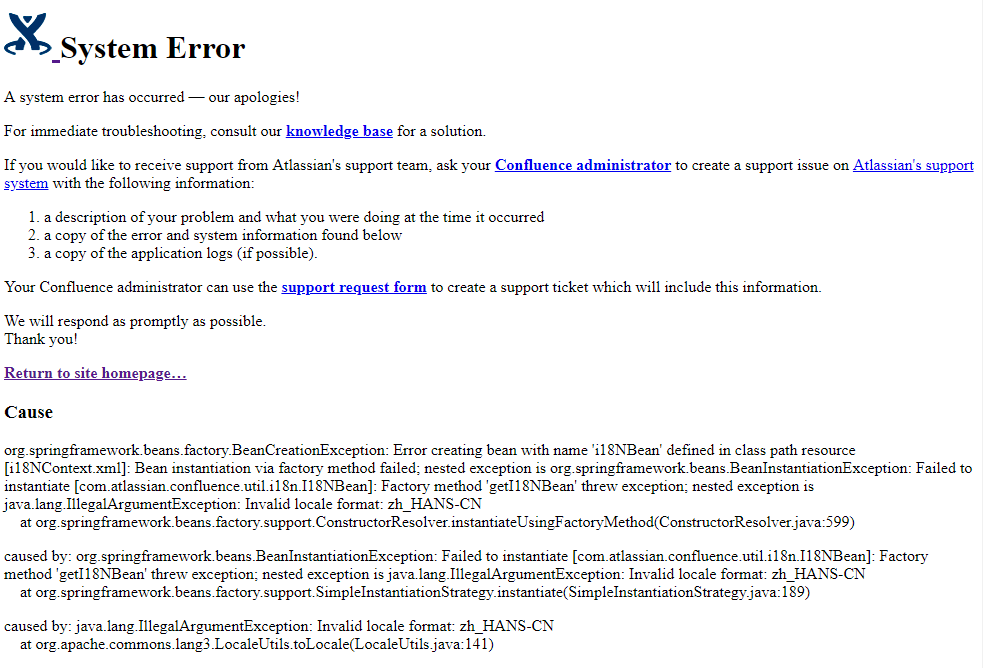Open the knowledge base link
This screenshot has height=668, width=983.
(x=339, y=131)
